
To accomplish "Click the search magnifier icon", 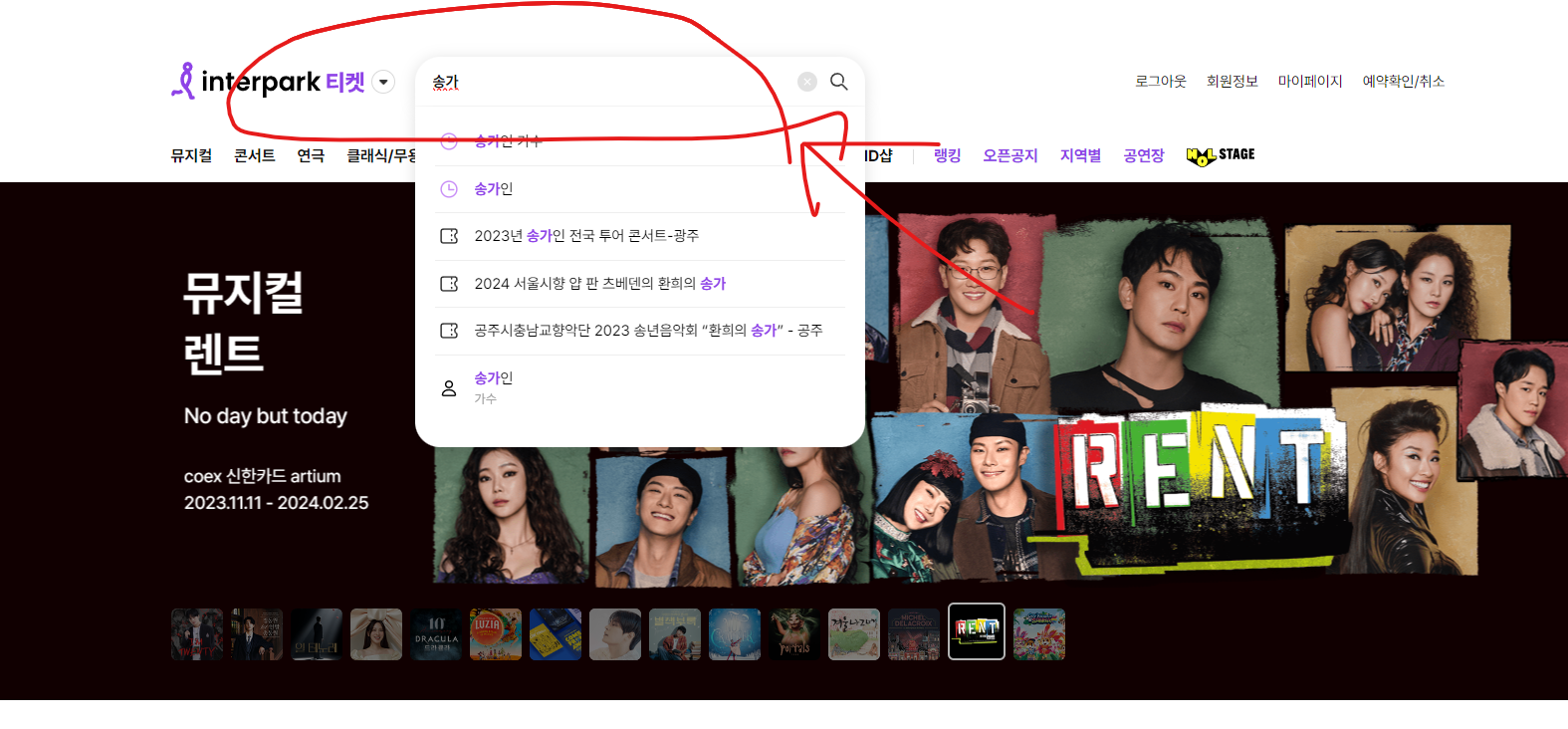I will (x=839, y=82).
